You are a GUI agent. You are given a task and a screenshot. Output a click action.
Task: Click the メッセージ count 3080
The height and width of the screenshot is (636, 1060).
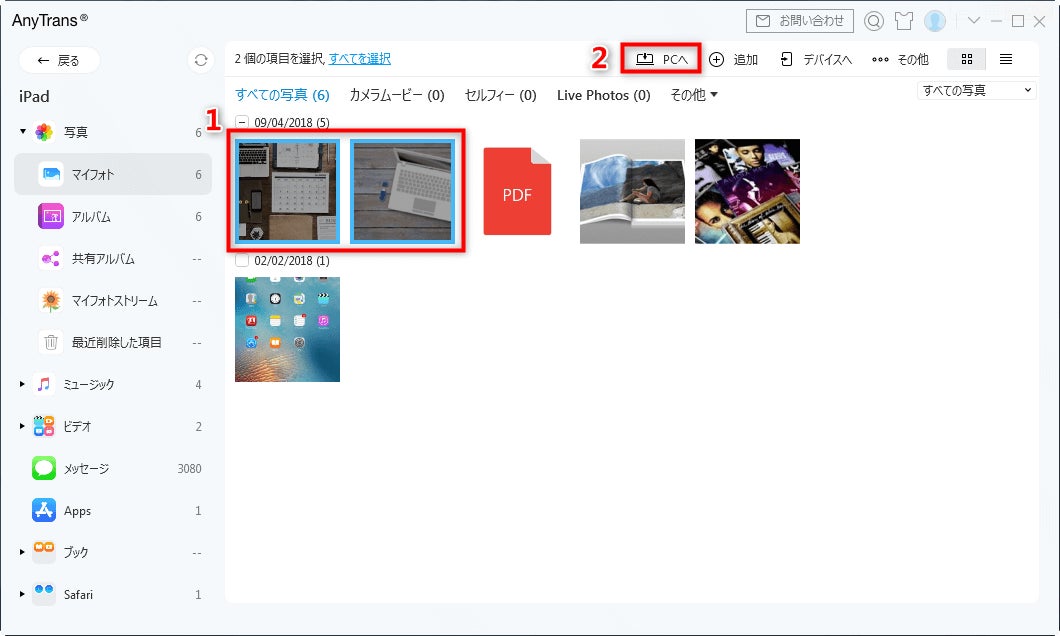189,468
